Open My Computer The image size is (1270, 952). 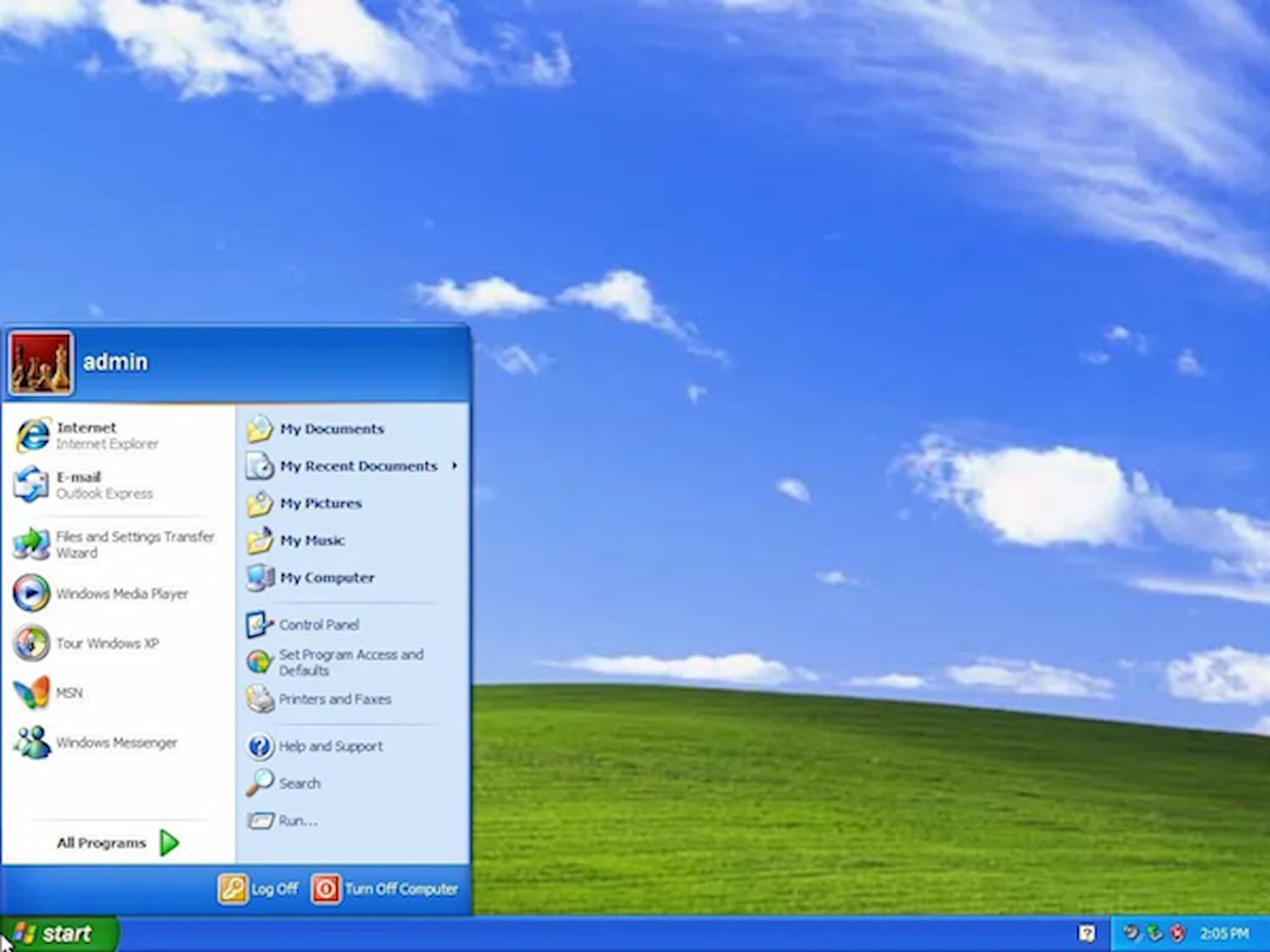pyautogui.click(x=327, y=577)
